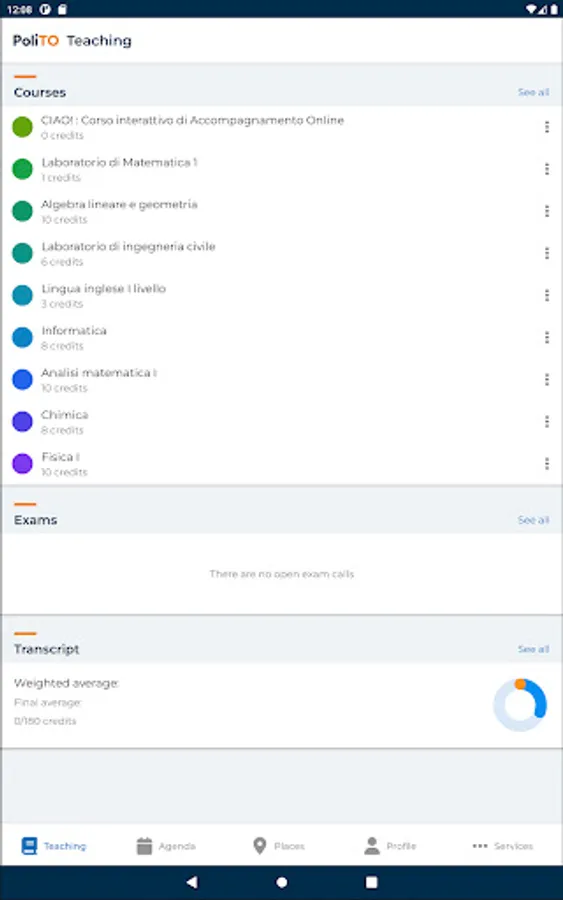The image size is (563, 900).
Task: Open options menu for Chimica course
Action: point(547,422)
